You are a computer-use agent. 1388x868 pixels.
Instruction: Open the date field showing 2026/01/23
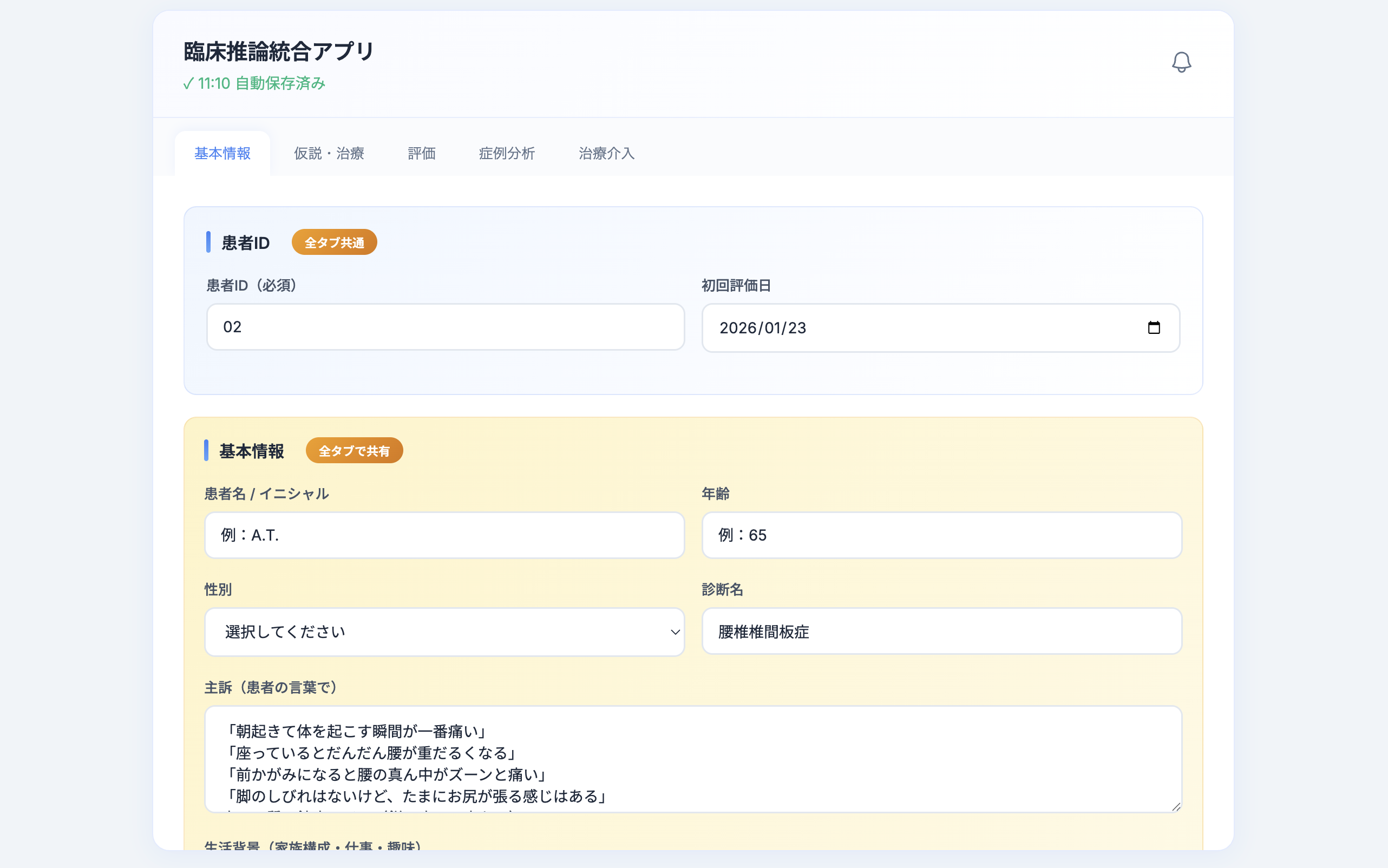pos(861,328)
